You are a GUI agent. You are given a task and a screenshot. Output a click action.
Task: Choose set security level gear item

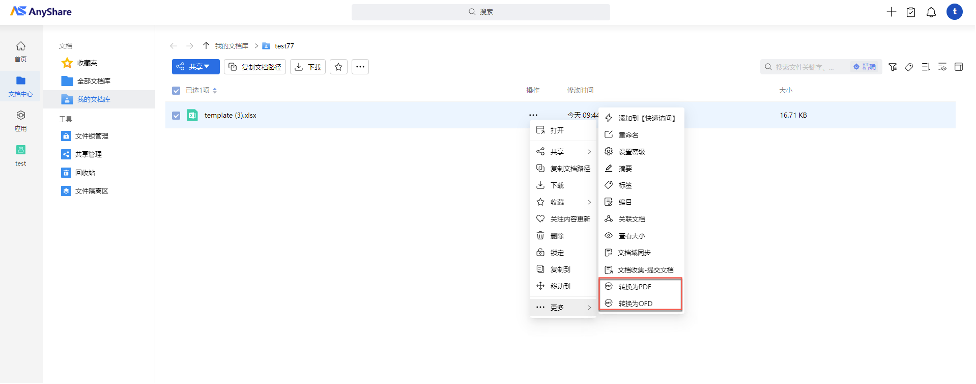click(640, 151)
